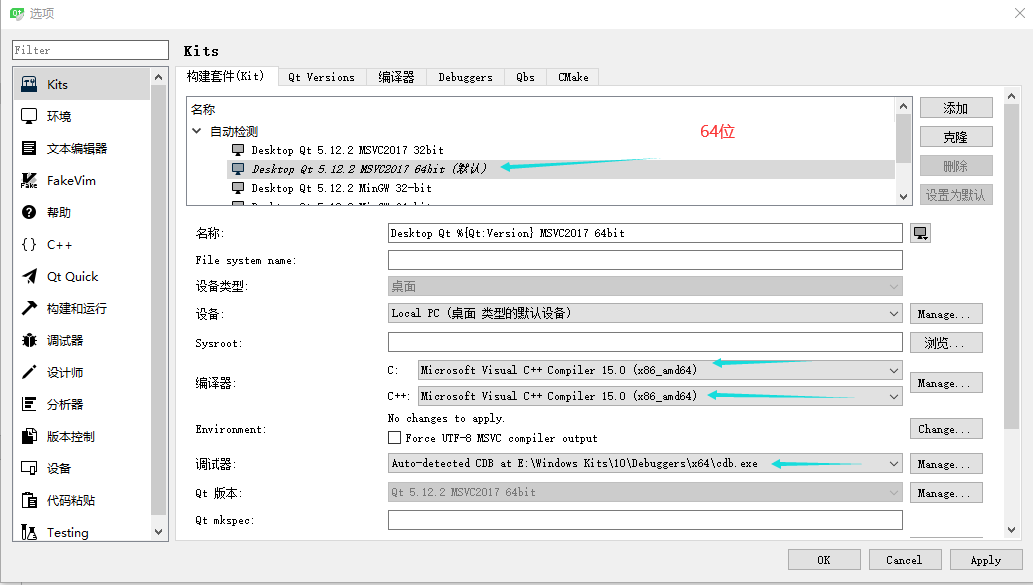Switch to 编译器 tab

[396, 77]
